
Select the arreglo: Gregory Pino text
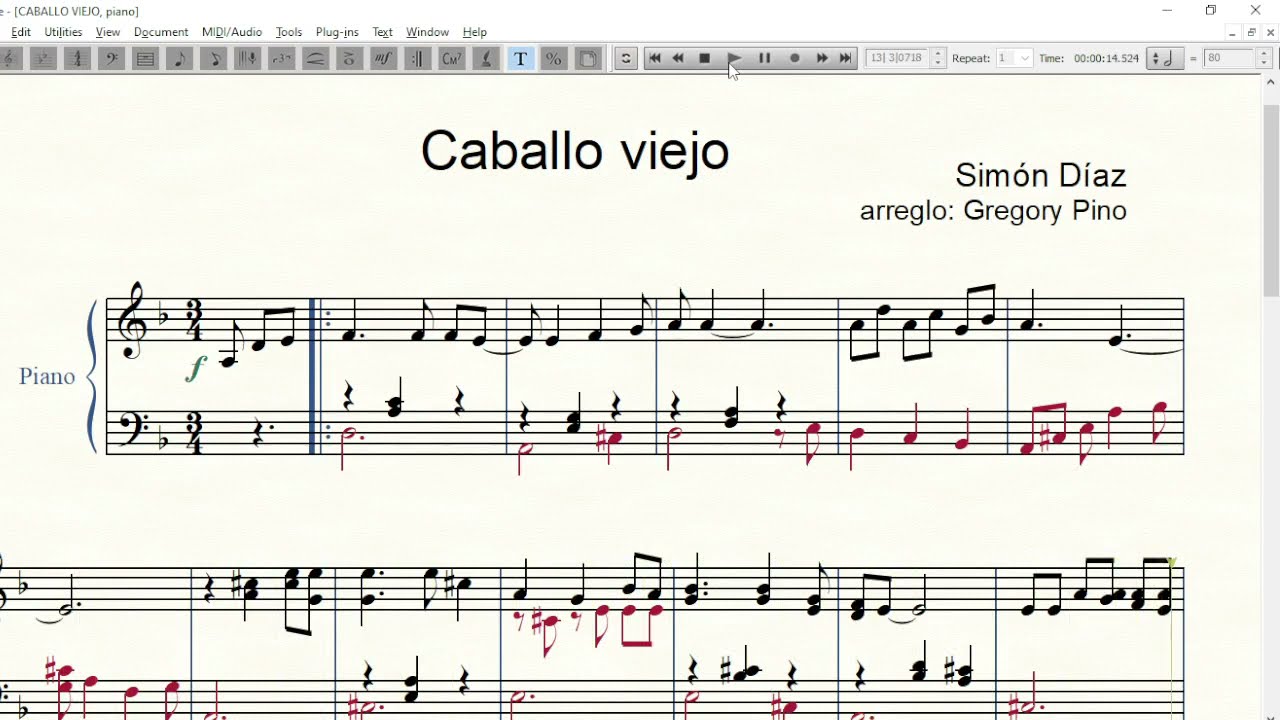coord(993,211)
